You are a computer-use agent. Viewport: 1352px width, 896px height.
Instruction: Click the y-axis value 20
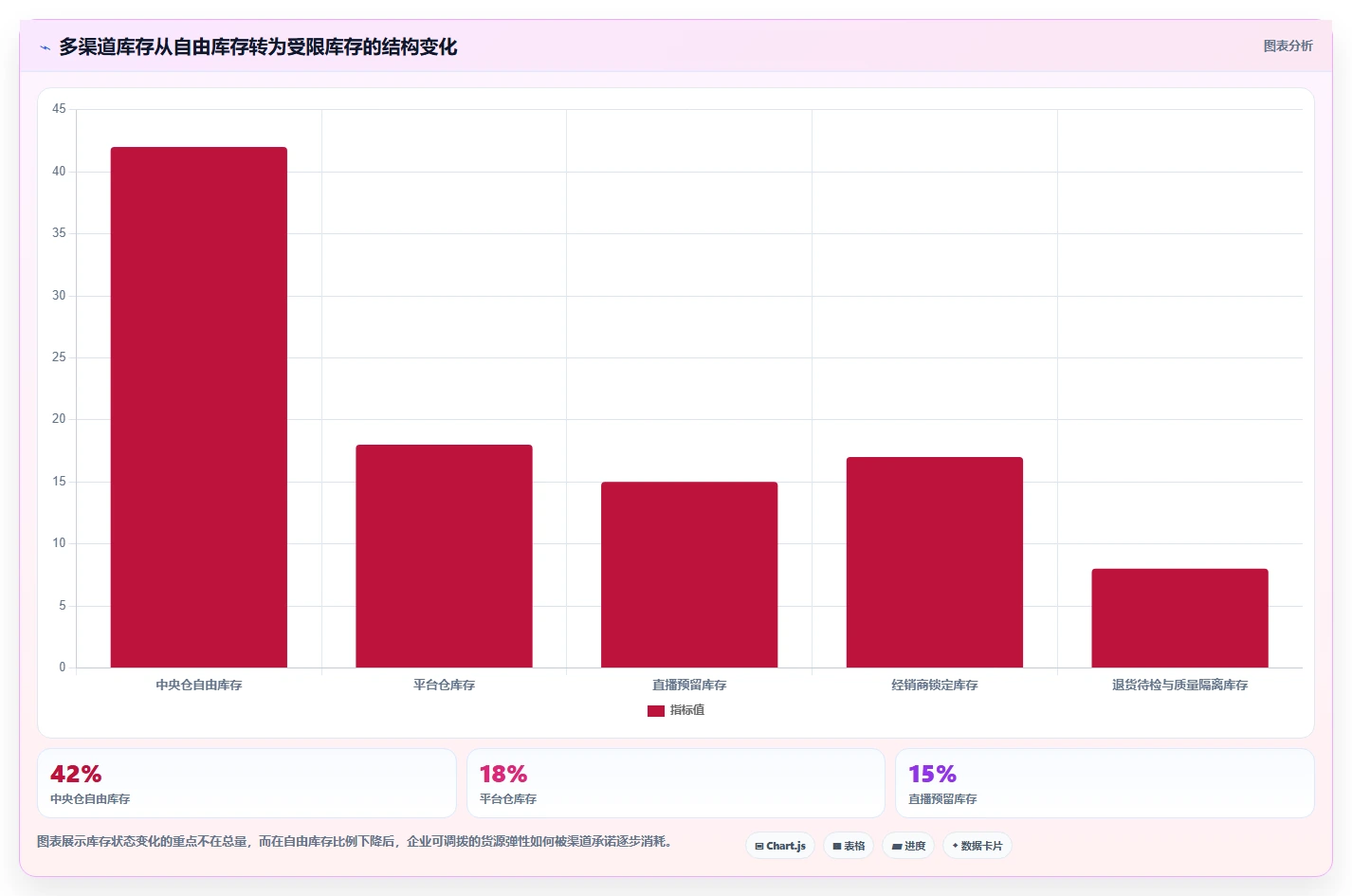click(x=60, y=419)
